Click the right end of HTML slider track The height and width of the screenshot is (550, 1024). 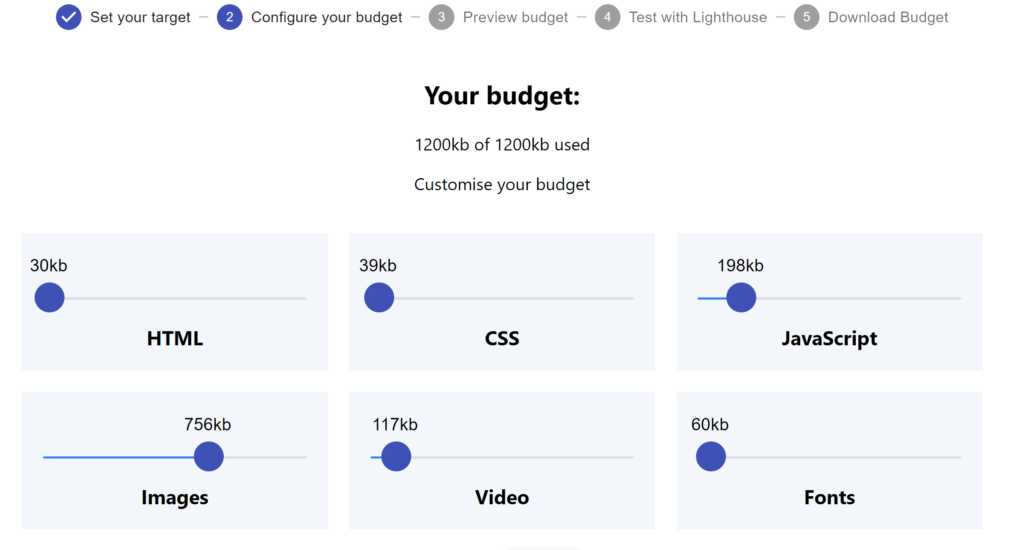tap(304, 299)
